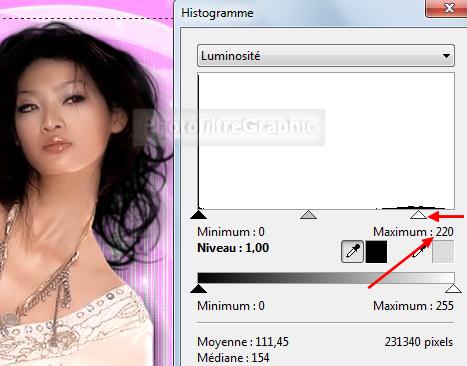Screen dimensions: 467x366
Task: Select the black point eyedropper tool
Action: coord(352,252)
